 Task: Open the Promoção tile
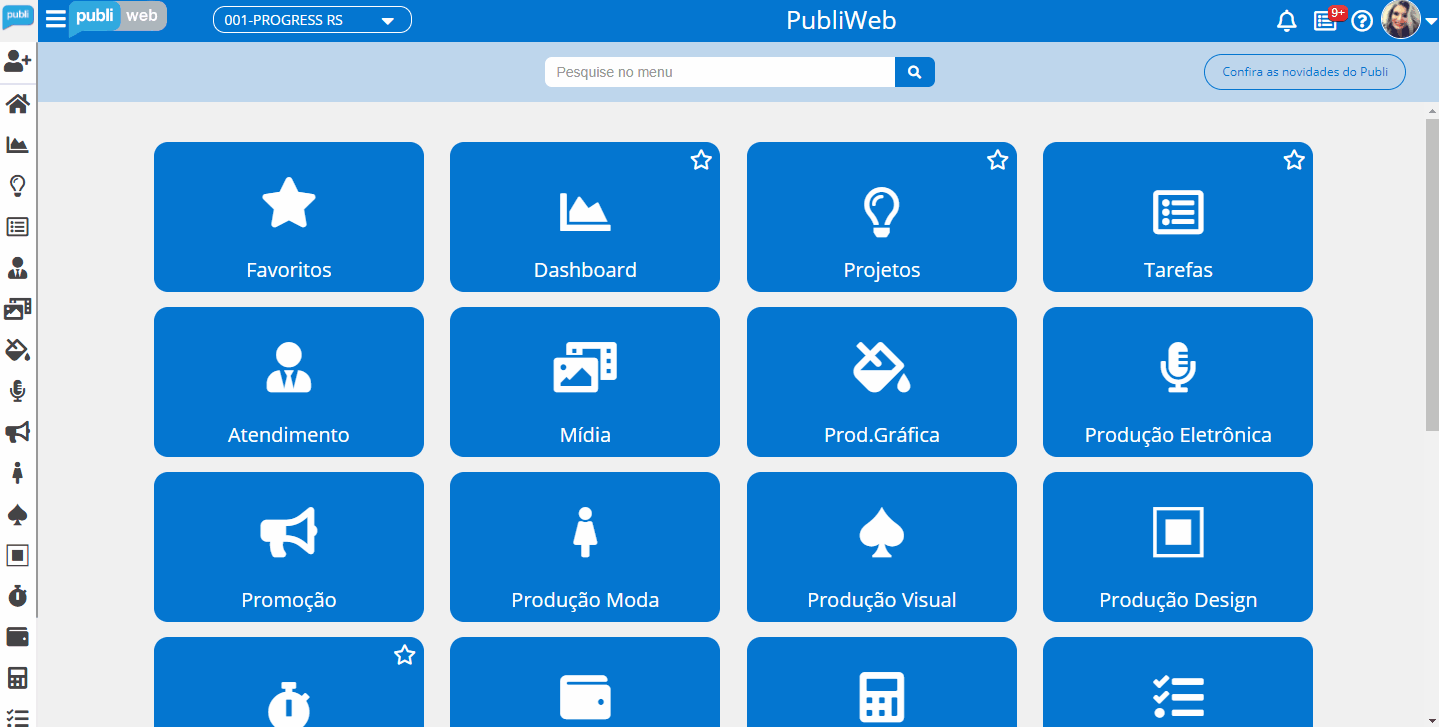(289, 547)
